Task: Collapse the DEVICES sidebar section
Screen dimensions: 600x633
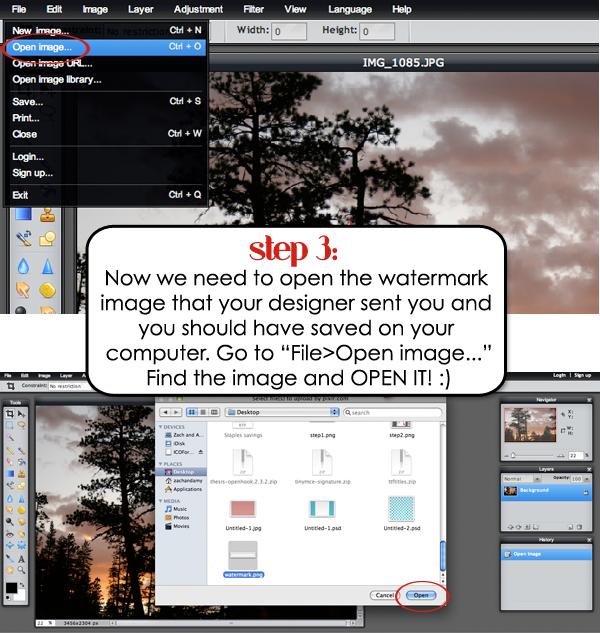Action: pyautogui.click(x=161, y=427)
